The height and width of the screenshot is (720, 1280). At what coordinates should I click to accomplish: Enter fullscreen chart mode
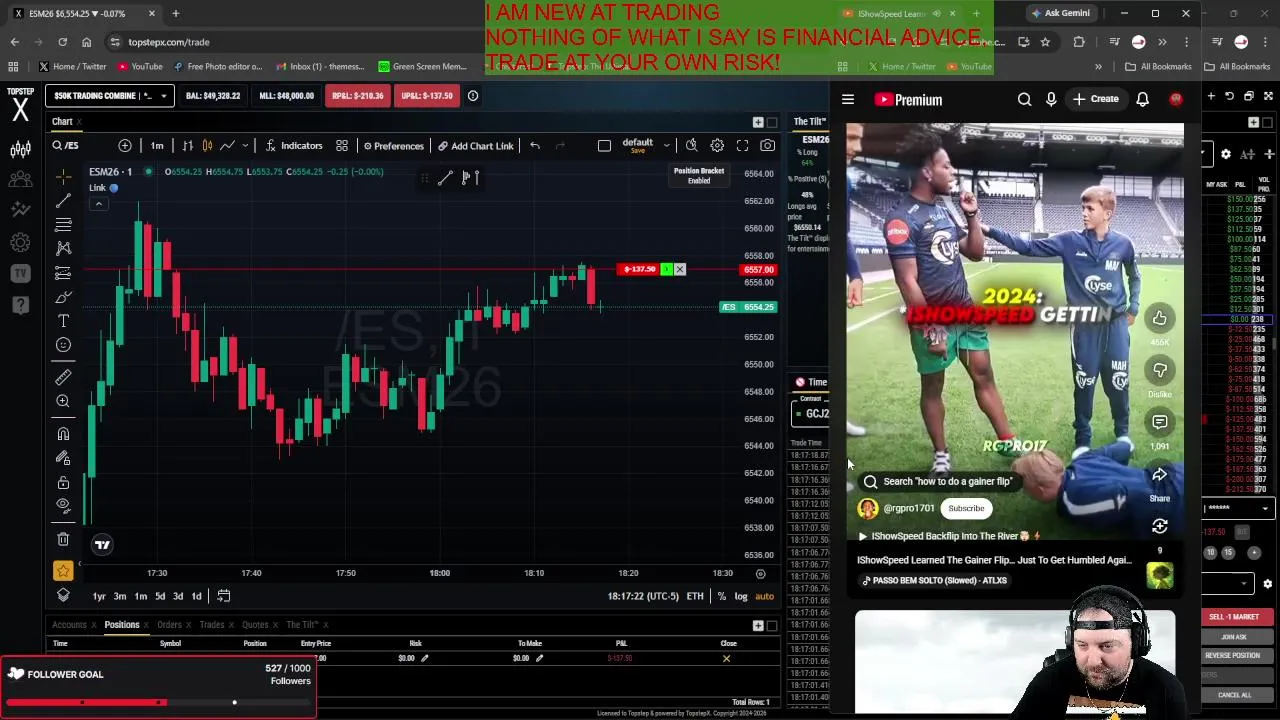click(742, 146)
